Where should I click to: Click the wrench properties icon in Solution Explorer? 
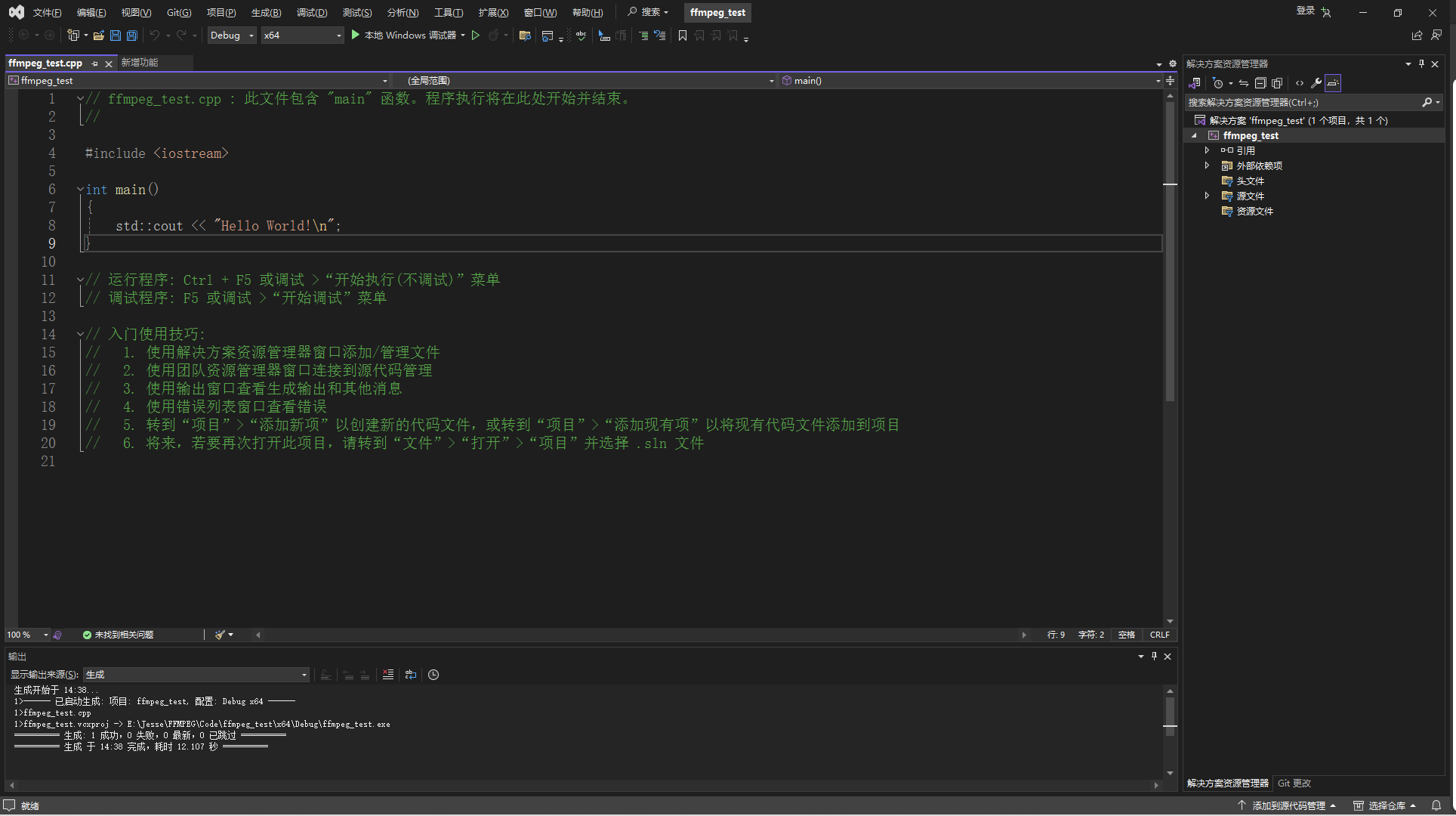pos(1316,83)
